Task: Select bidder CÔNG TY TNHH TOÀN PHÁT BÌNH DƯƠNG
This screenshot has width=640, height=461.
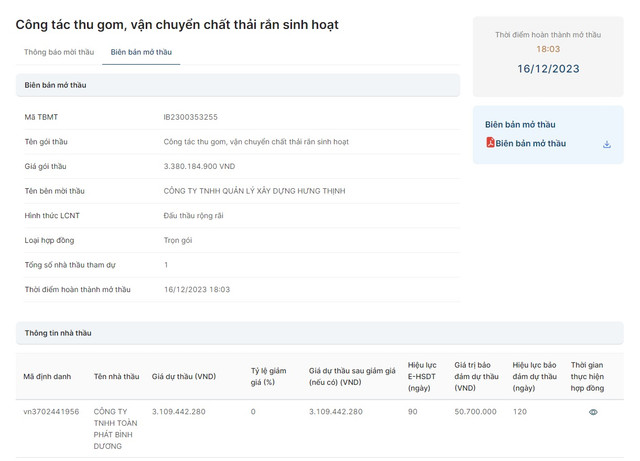Action: point(115,428)
